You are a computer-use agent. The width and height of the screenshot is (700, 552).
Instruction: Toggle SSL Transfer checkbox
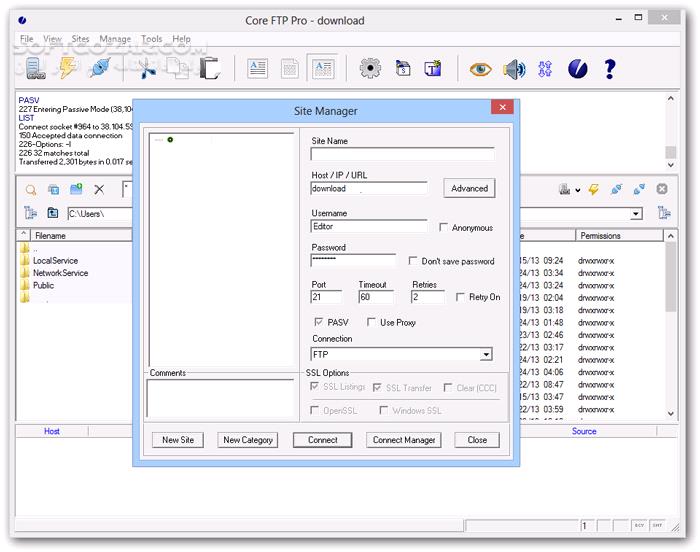coord(377,387)
